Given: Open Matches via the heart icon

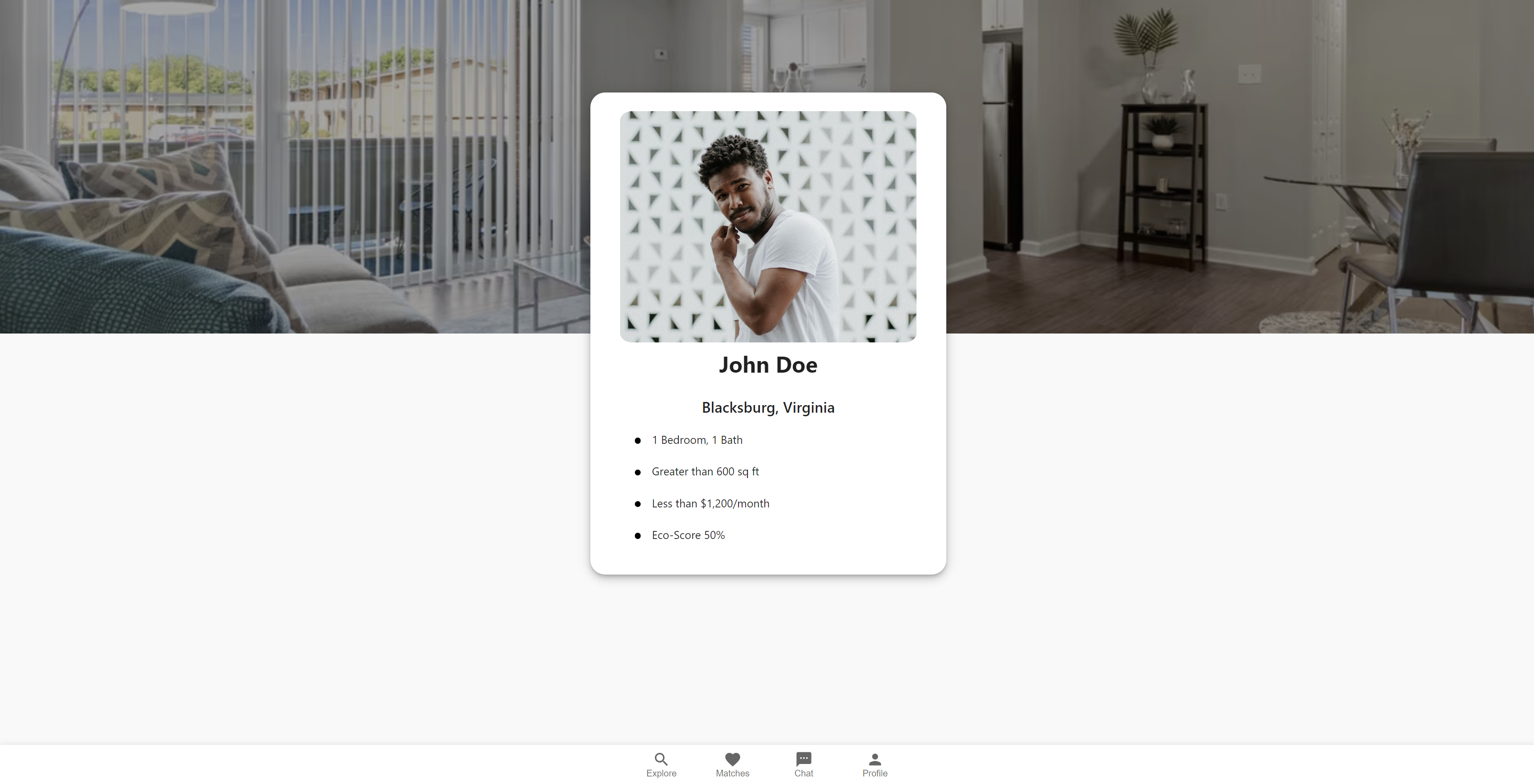Looking at the screenshot, I should [732, 758].
